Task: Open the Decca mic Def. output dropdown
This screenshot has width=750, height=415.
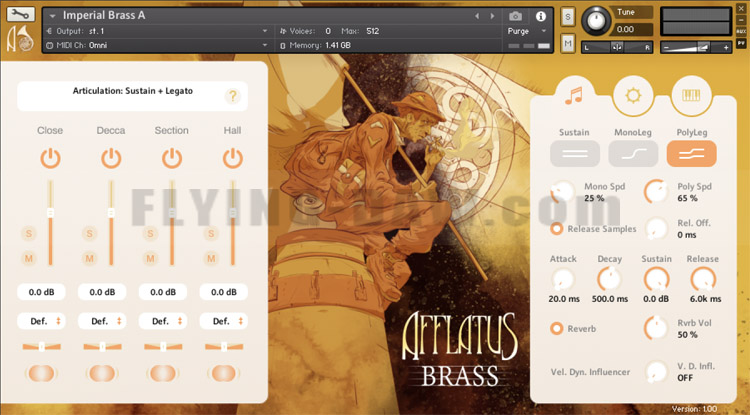Action: point(102,321)
